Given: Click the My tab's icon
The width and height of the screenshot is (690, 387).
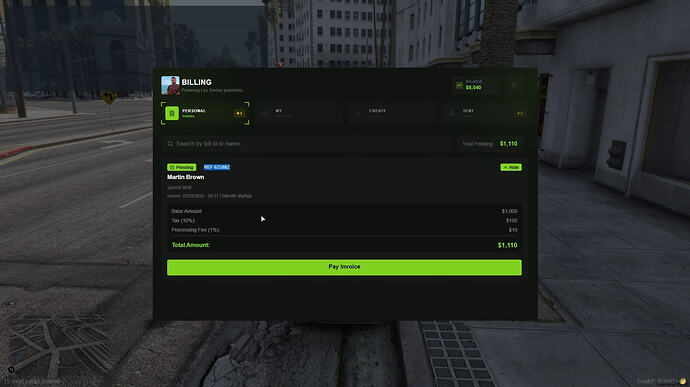Looking at the screenshot, I should 265,114.
